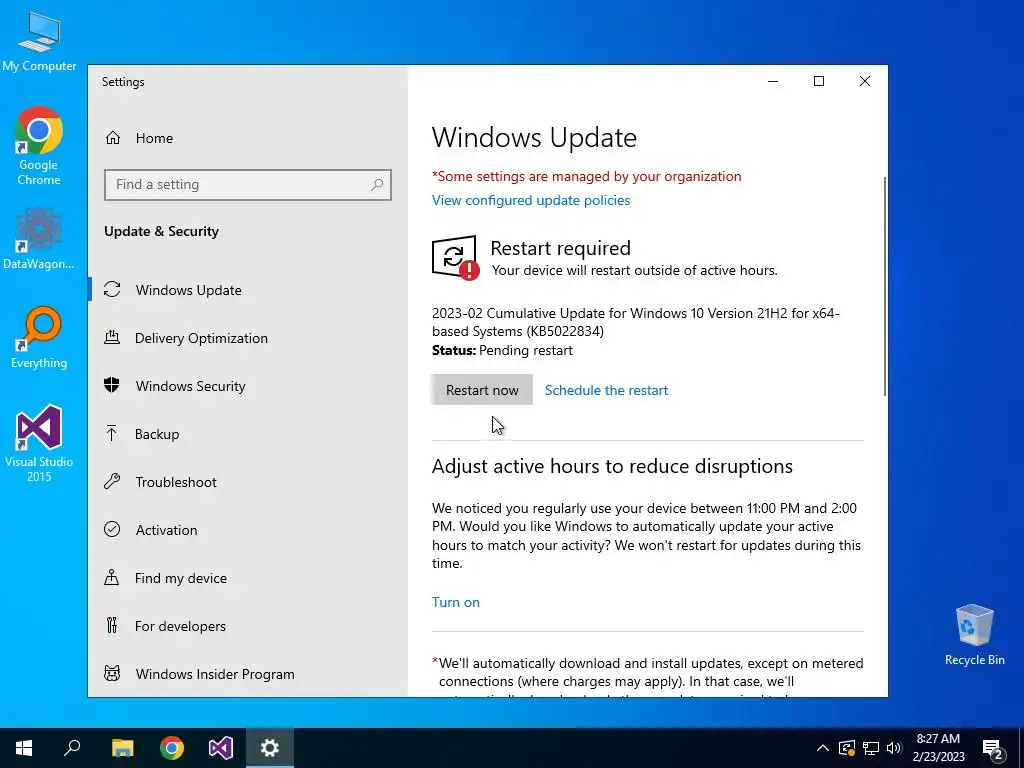Click the volume speaker tray icon
Screen dimensions: 1024x768
894,748
